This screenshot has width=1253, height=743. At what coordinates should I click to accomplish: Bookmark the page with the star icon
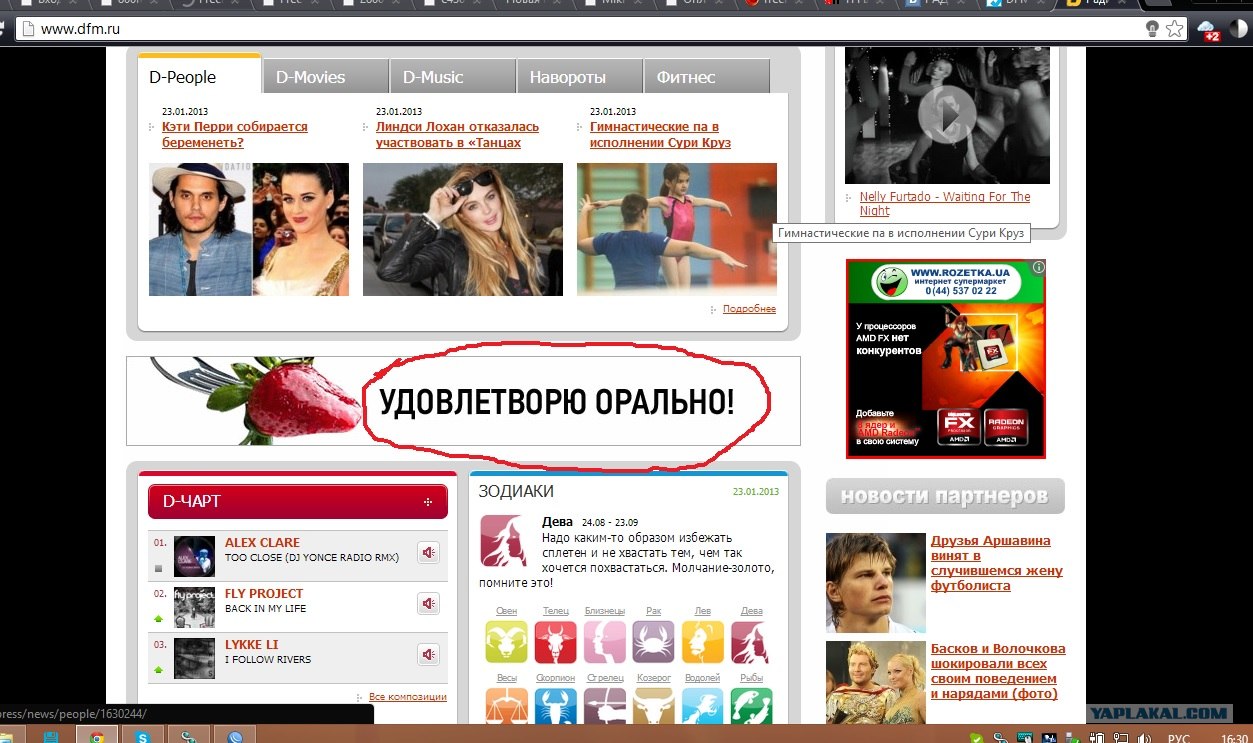click(1175, 28)
